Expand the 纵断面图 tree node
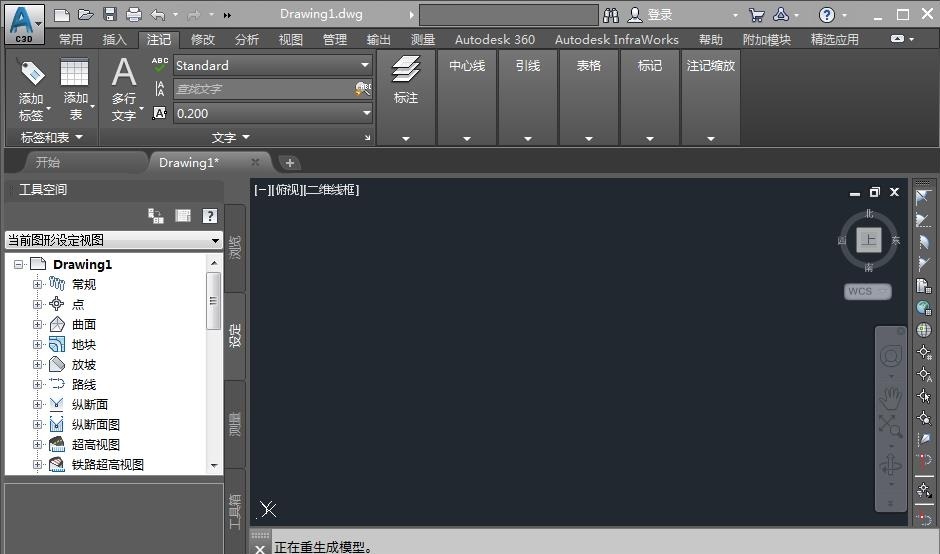This screenshot has height=554, width=940. 37,424
